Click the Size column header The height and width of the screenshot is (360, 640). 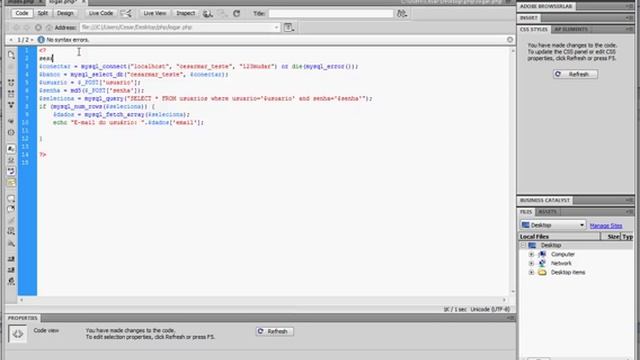[x=611, y=236]
